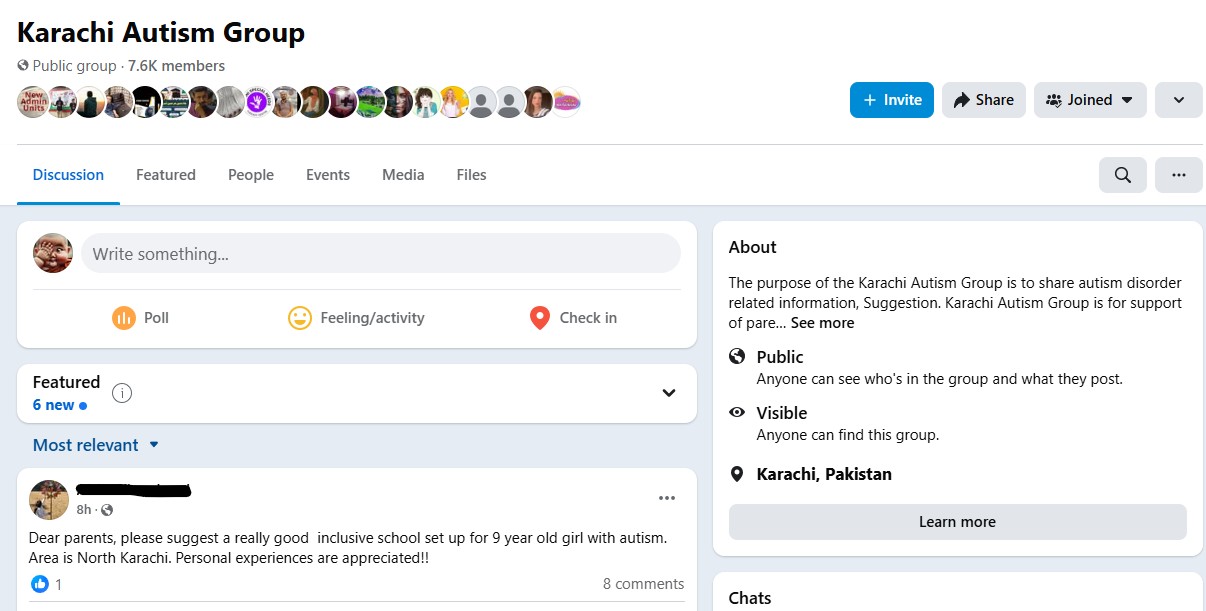Click the Poll icon
This screenshot has width=1206, height=611.
124,318
